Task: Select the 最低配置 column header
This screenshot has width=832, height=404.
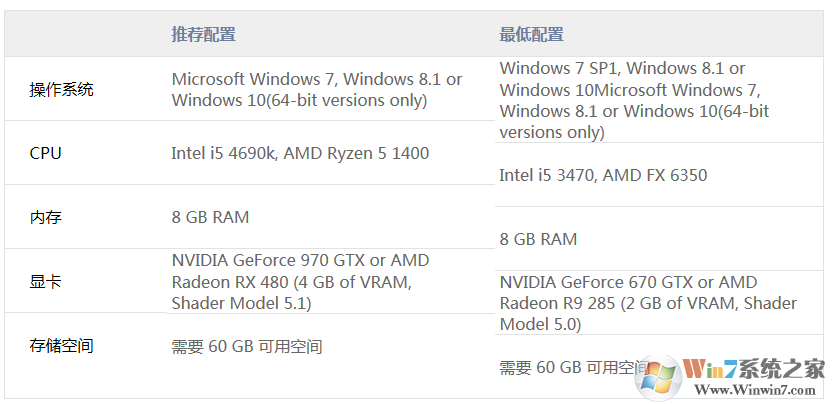Action: pyautogui.click(x=531, y=34)
